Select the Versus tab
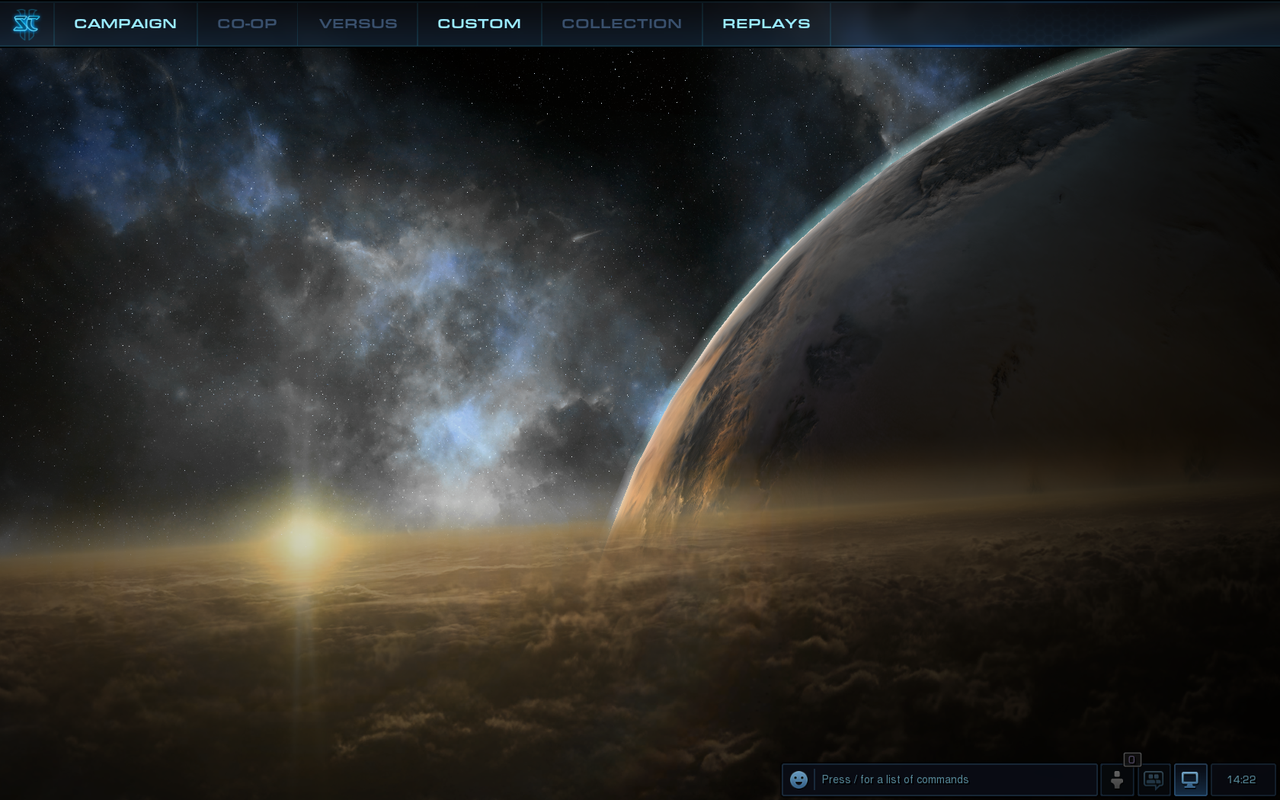Screen dimensions: 1280x800 coord(358,23)
